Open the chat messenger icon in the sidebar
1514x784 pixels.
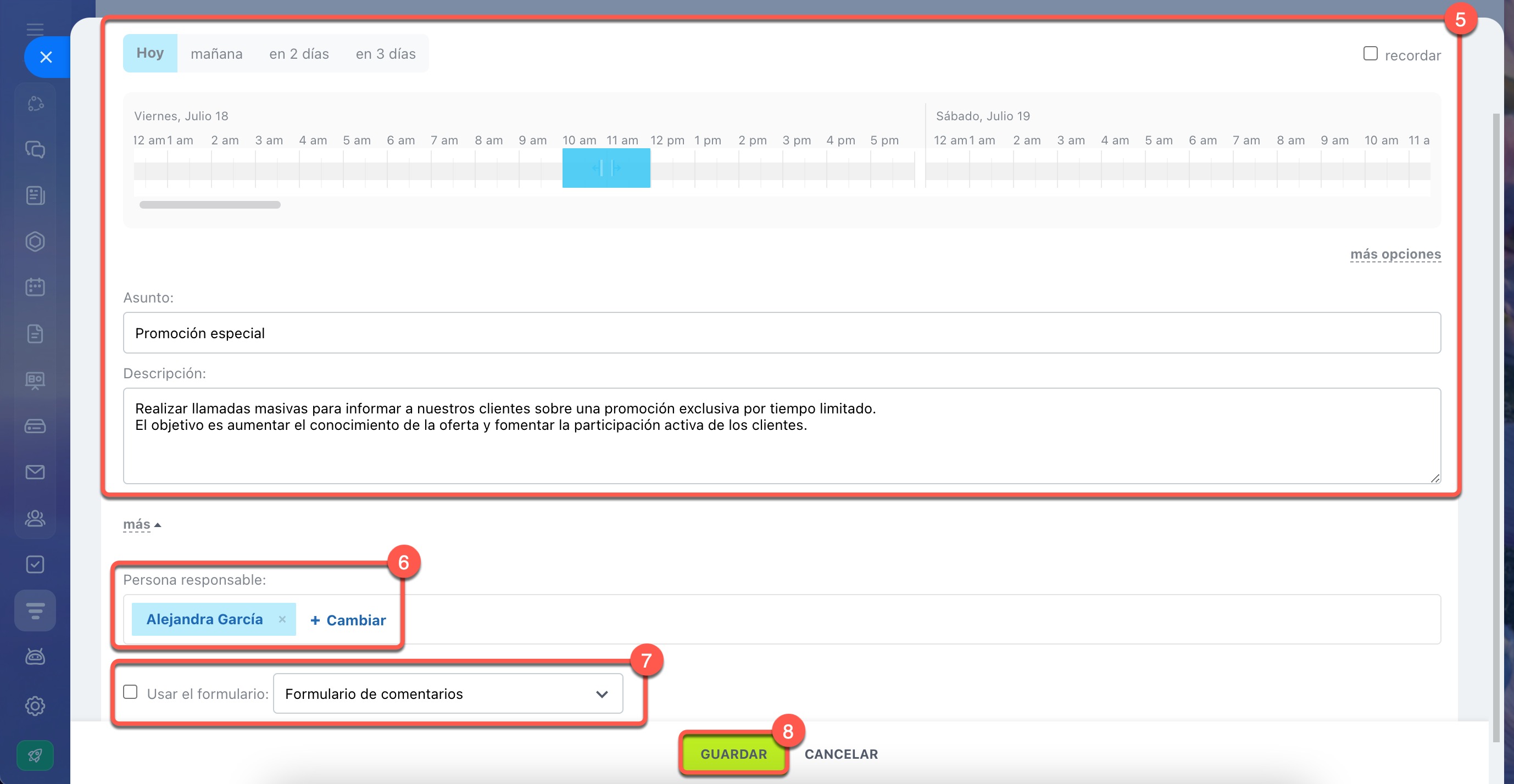point(35,149)
